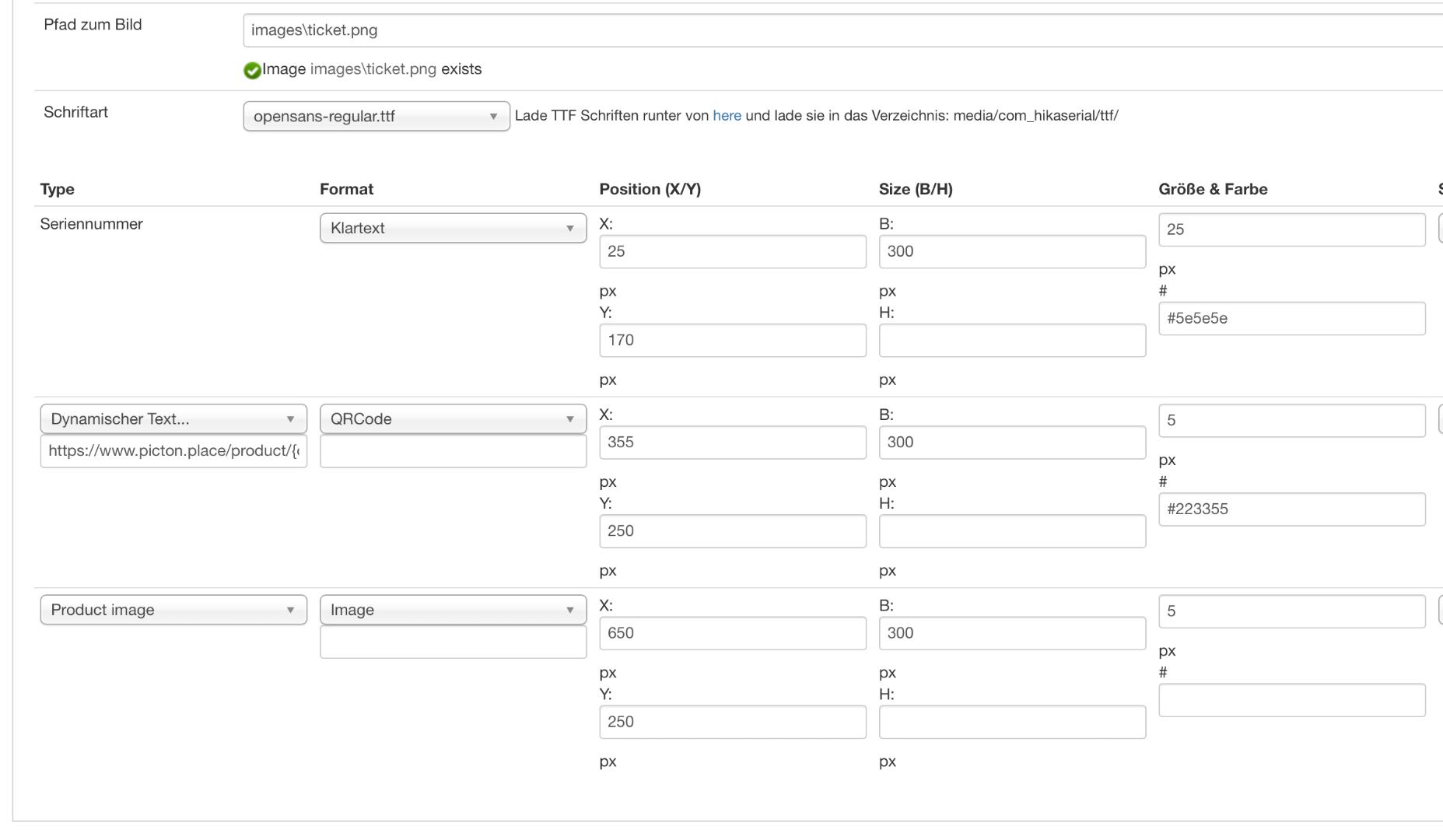Open the Product image type dropdown
This screenshot has height=840, width=1443.
coord(173,611)
